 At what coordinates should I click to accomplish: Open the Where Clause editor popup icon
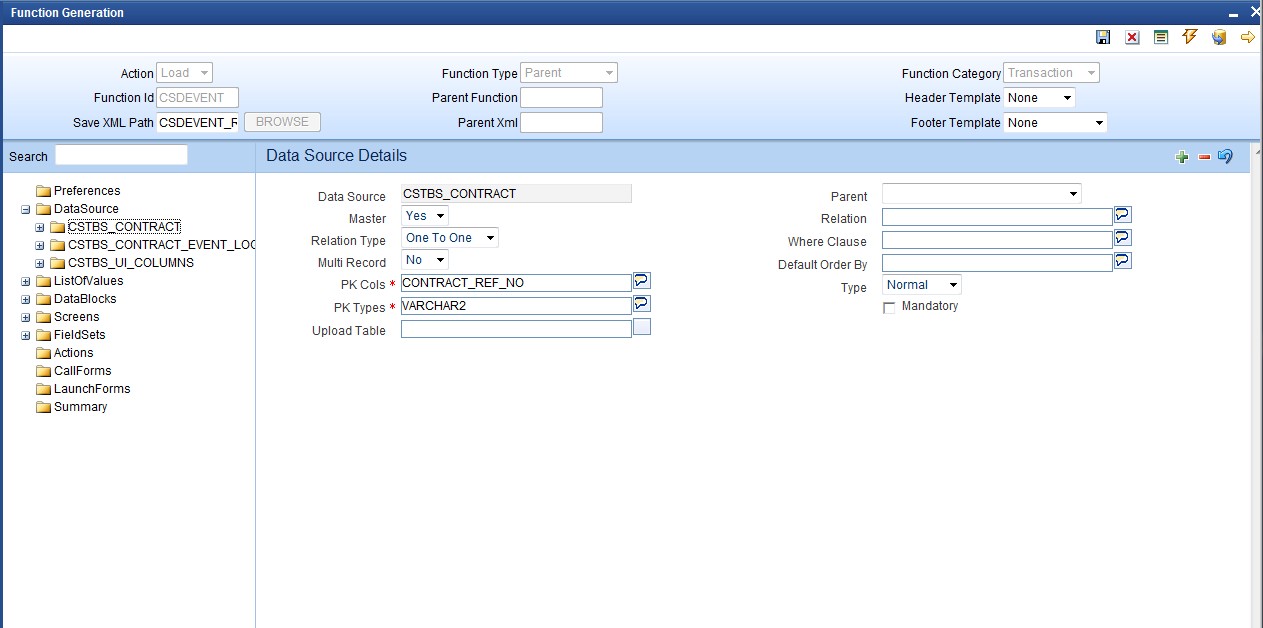click(1123, 238)
